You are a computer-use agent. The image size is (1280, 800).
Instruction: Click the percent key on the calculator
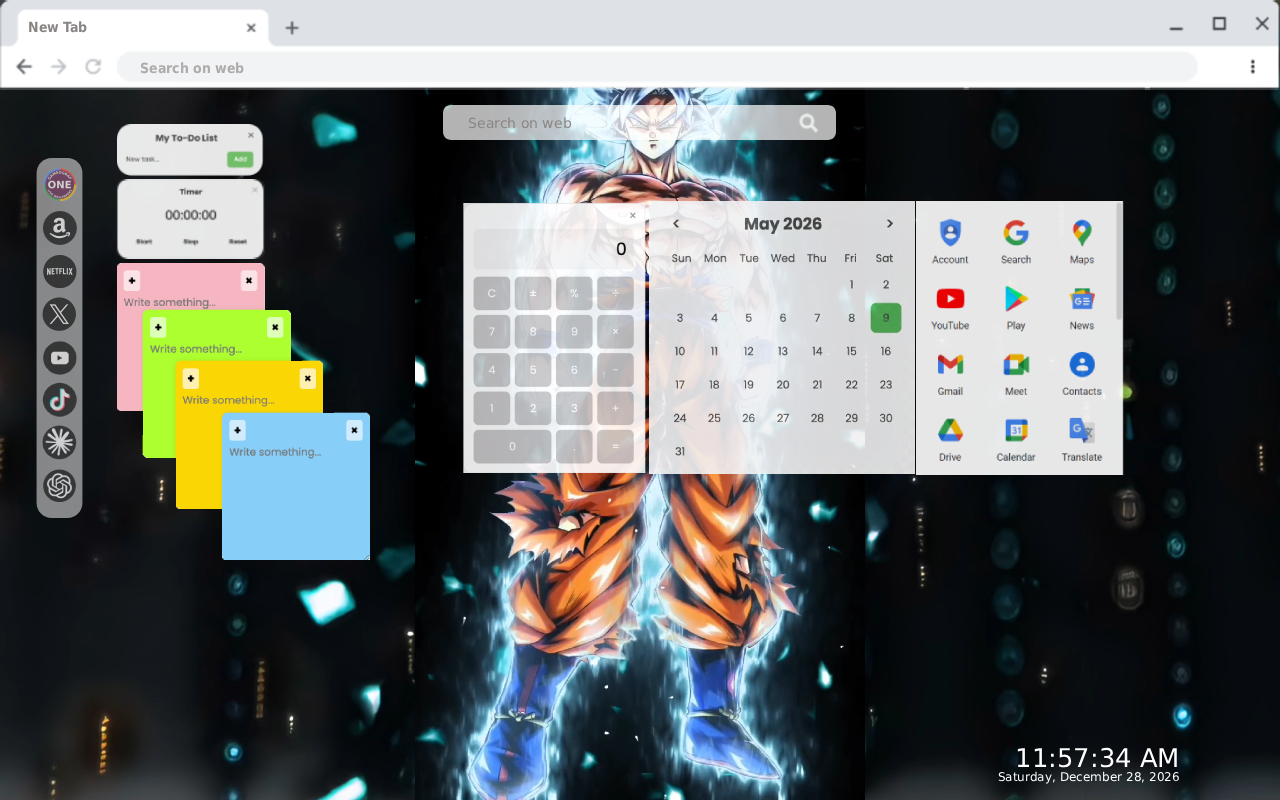click(x=574, y=293)
